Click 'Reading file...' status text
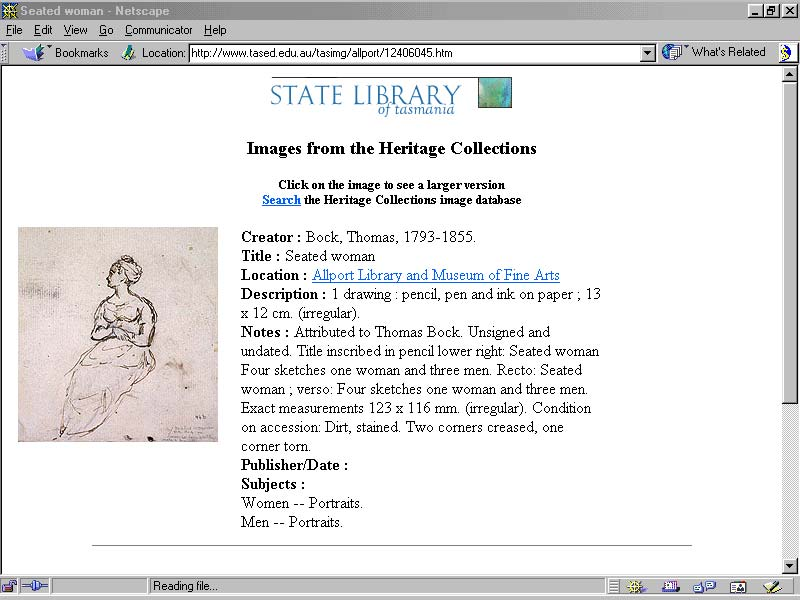This screenshot has width=800, height=600. coord(185,586)
